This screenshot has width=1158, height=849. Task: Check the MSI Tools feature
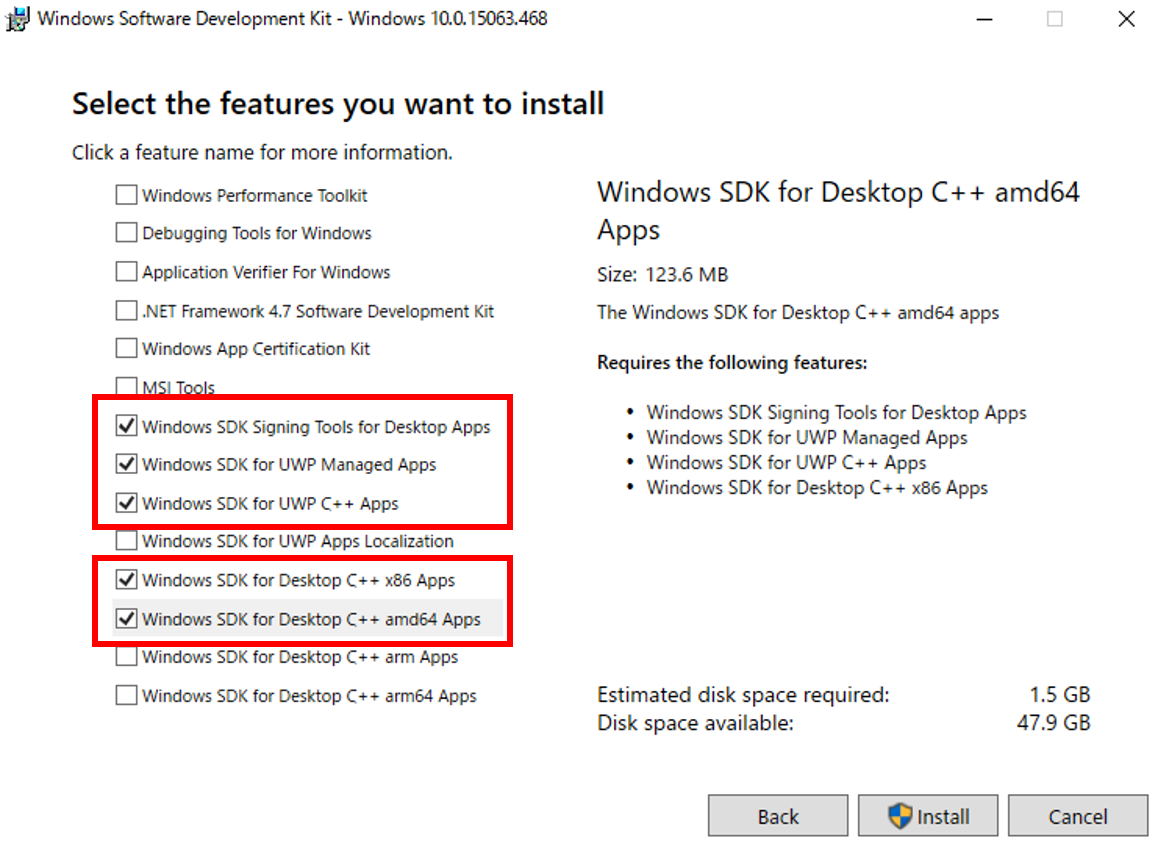[126, 386]
